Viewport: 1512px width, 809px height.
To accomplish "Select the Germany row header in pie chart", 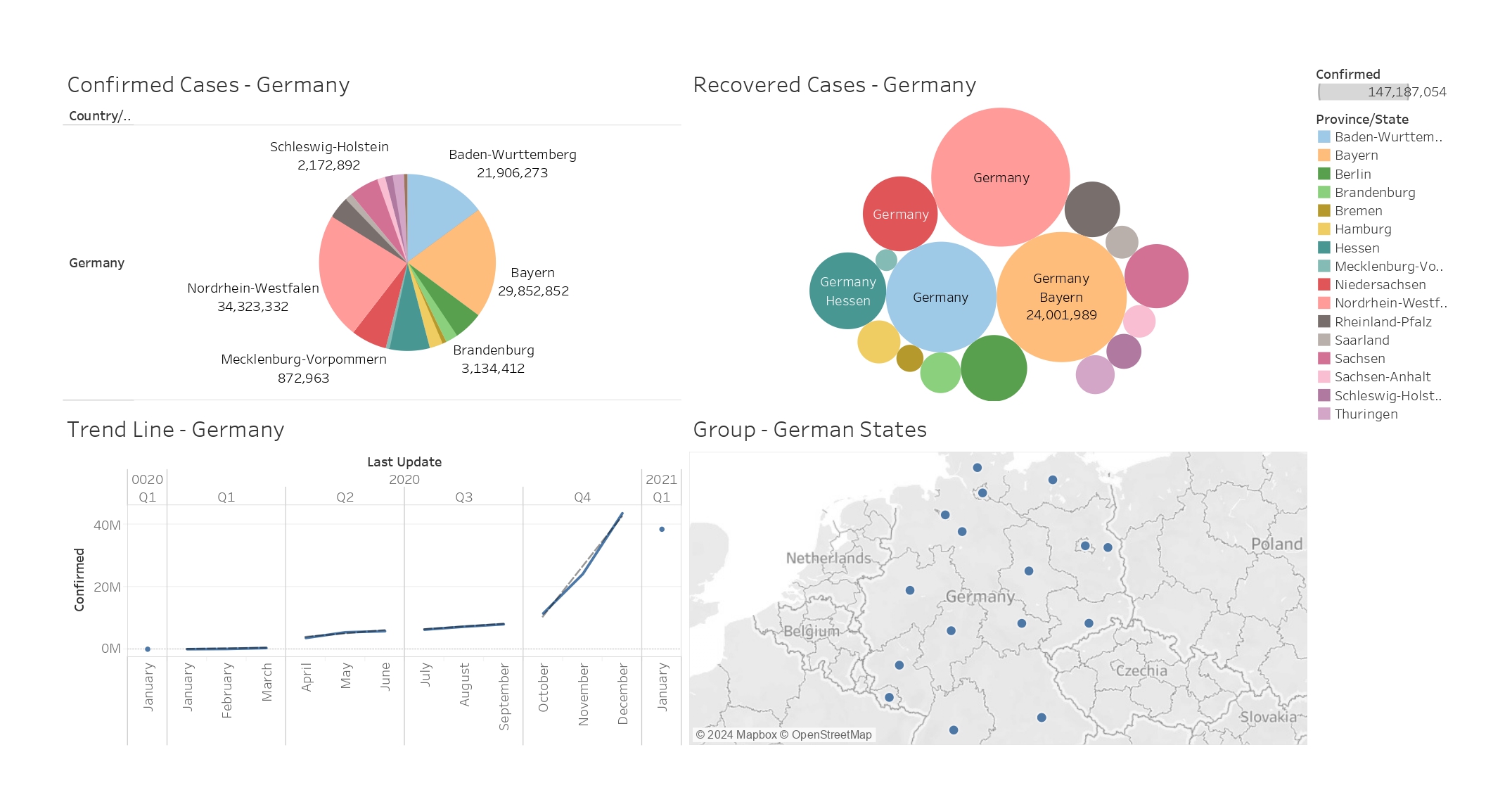I will [97, 263].
